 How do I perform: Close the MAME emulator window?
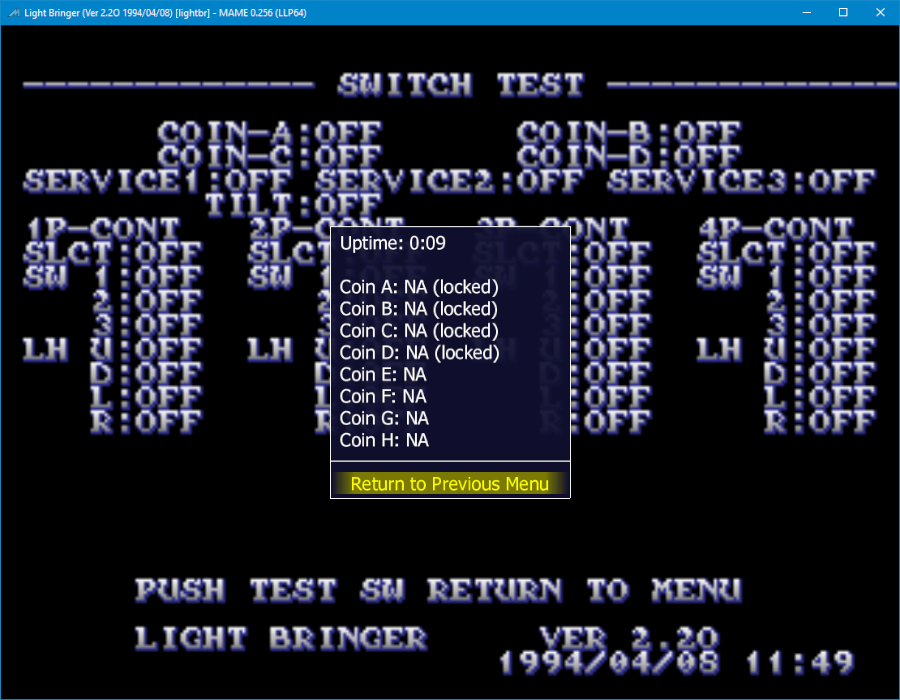(x=879, y=12)
